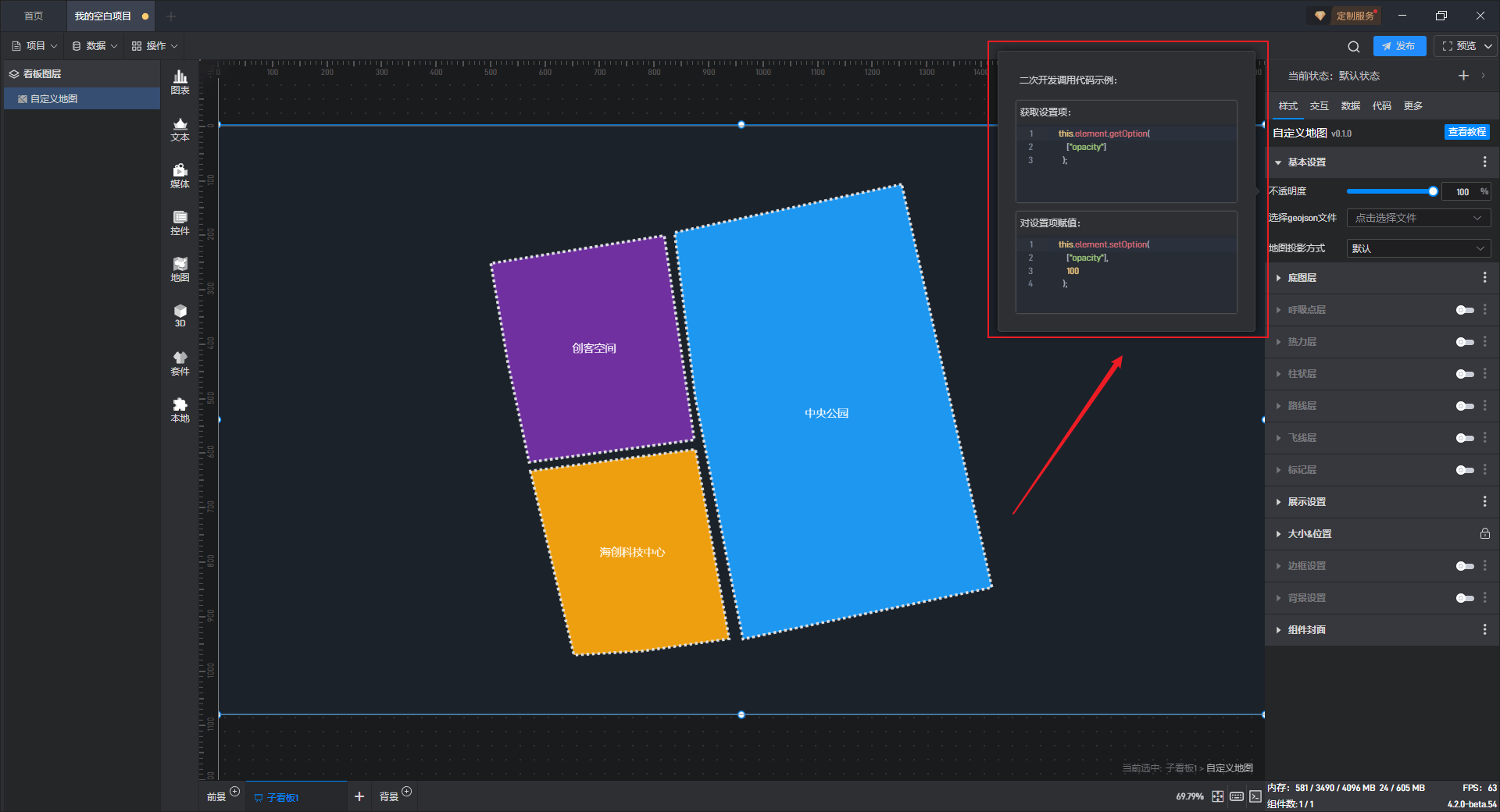
Task: Turn on the 边框设置 toggle
Action: pyautogui.click(x=1465, y=566)
